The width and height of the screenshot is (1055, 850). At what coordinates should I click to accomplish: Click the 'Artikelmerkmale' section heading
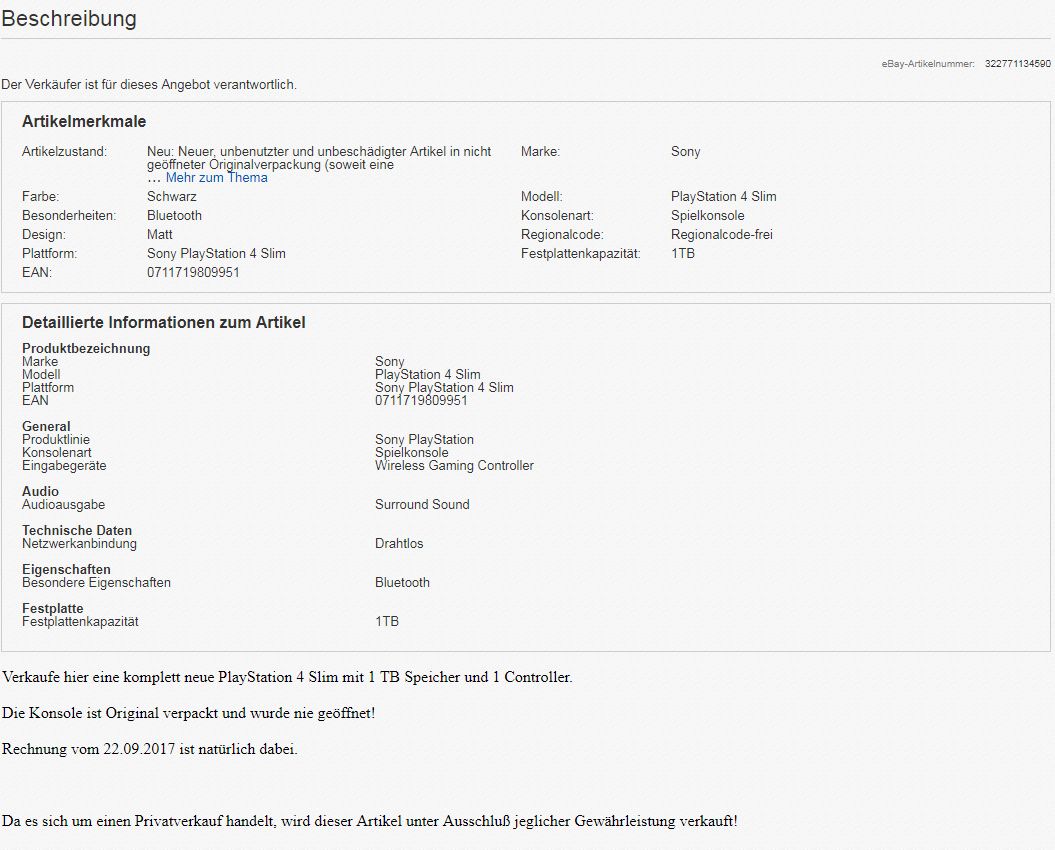(x=84, y=122)
